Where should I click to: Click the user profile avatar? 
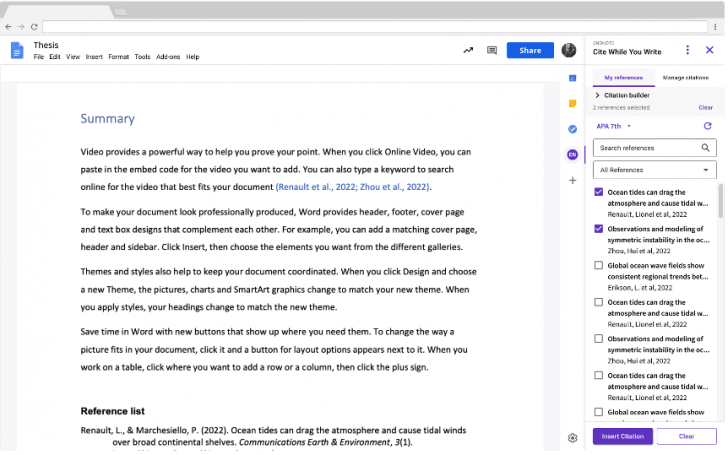(x=569, y=50)
